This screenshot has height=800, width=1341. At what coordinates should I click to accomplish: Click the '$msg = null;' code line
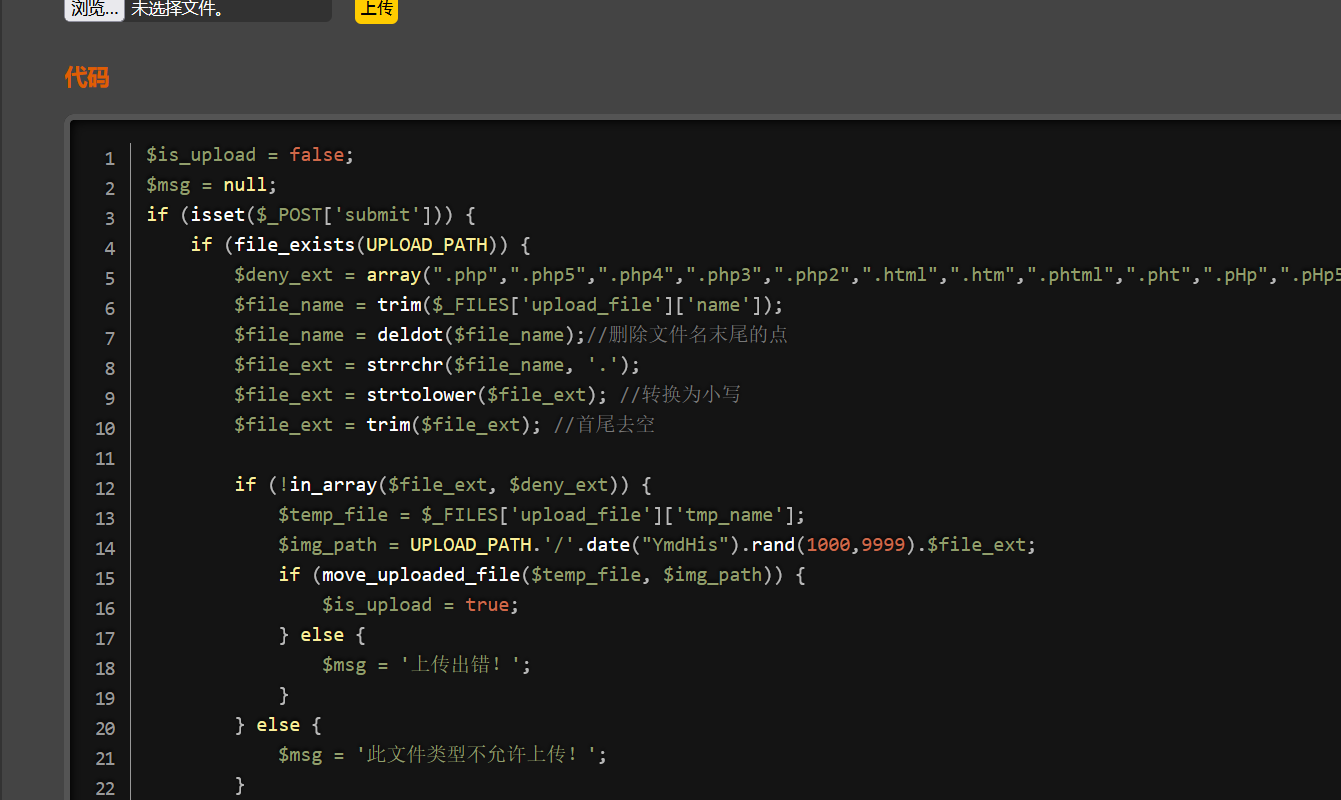(211, 185)
